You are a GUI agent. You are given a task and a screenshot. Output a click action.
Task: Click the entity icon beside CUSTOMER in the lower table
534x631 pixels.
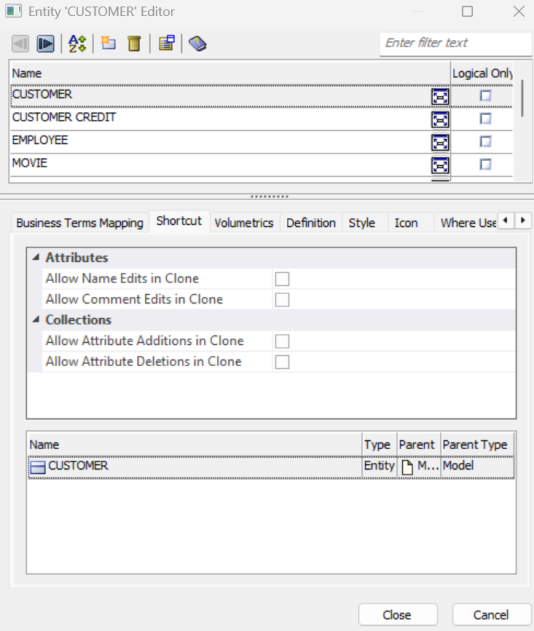pyautogui.click(x=38, y=467)
